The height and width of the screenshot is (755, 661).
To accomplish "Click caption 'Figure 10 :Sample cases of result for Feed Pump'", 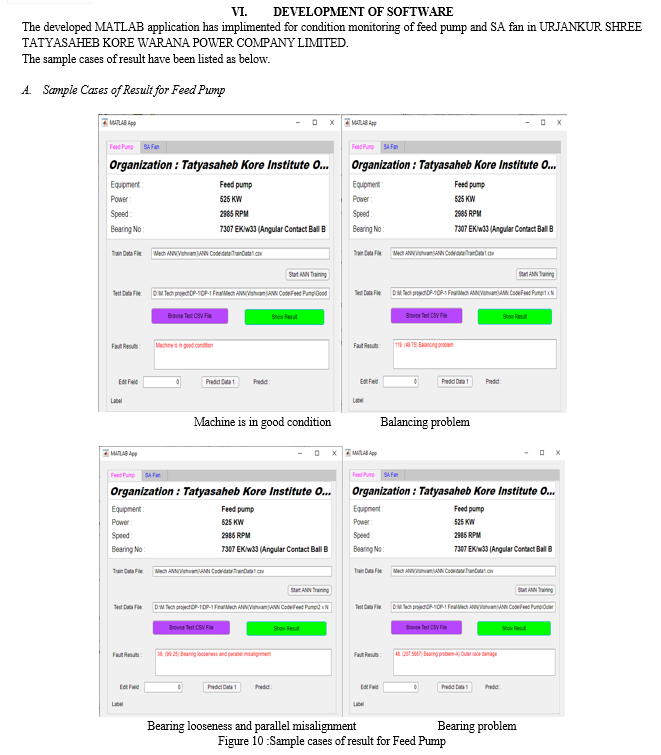I will tap(332, 741).
